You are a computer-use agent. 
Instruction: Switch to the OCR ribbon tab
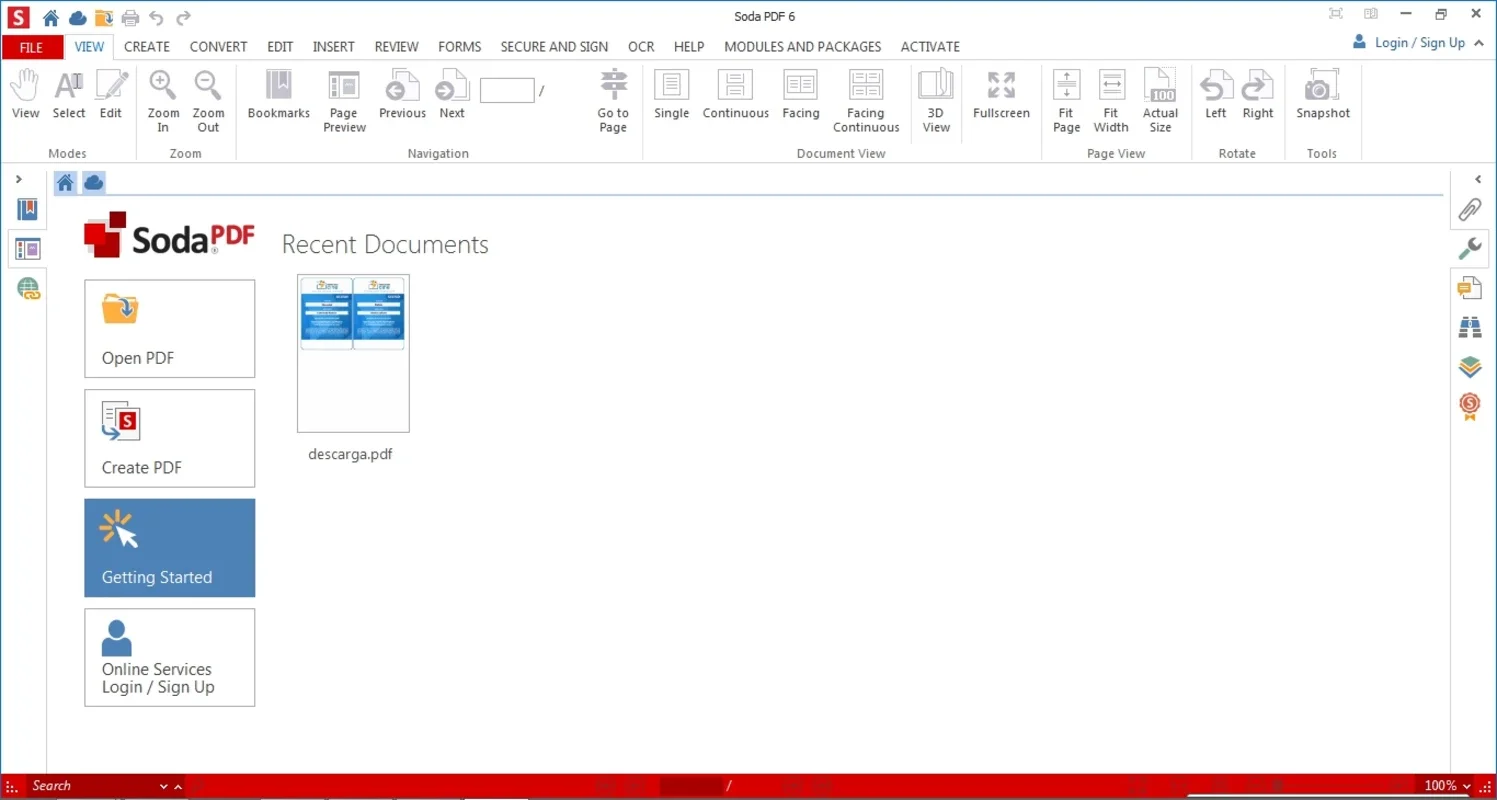[x=641, y=47]
